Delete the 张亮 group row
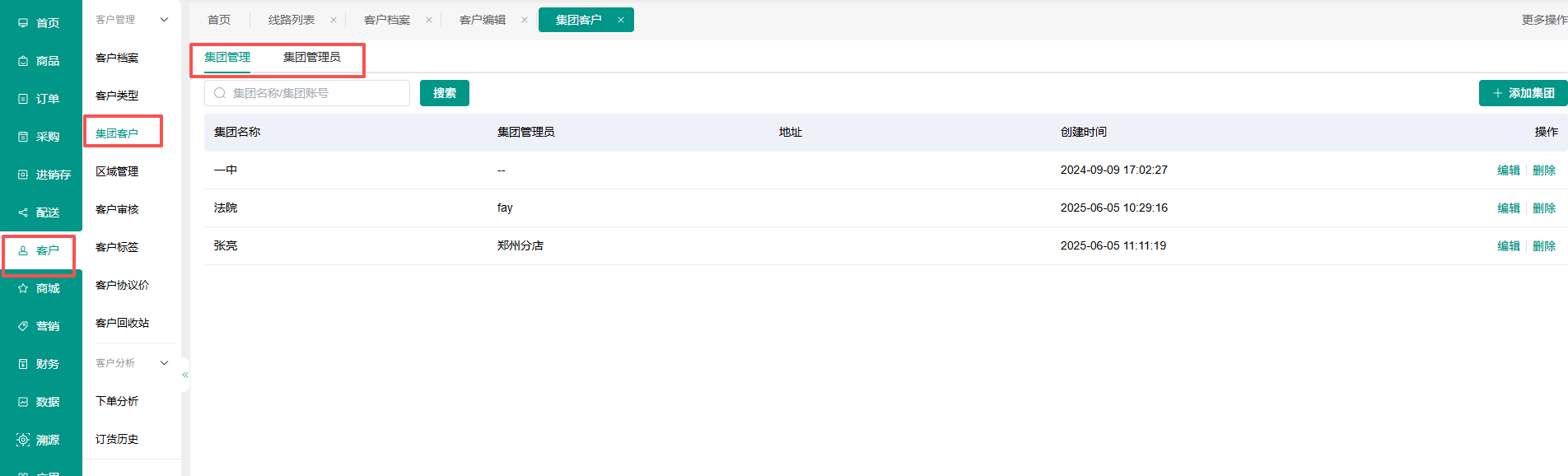Viewport: 1568px width, 476px height. pos(1544,246)
